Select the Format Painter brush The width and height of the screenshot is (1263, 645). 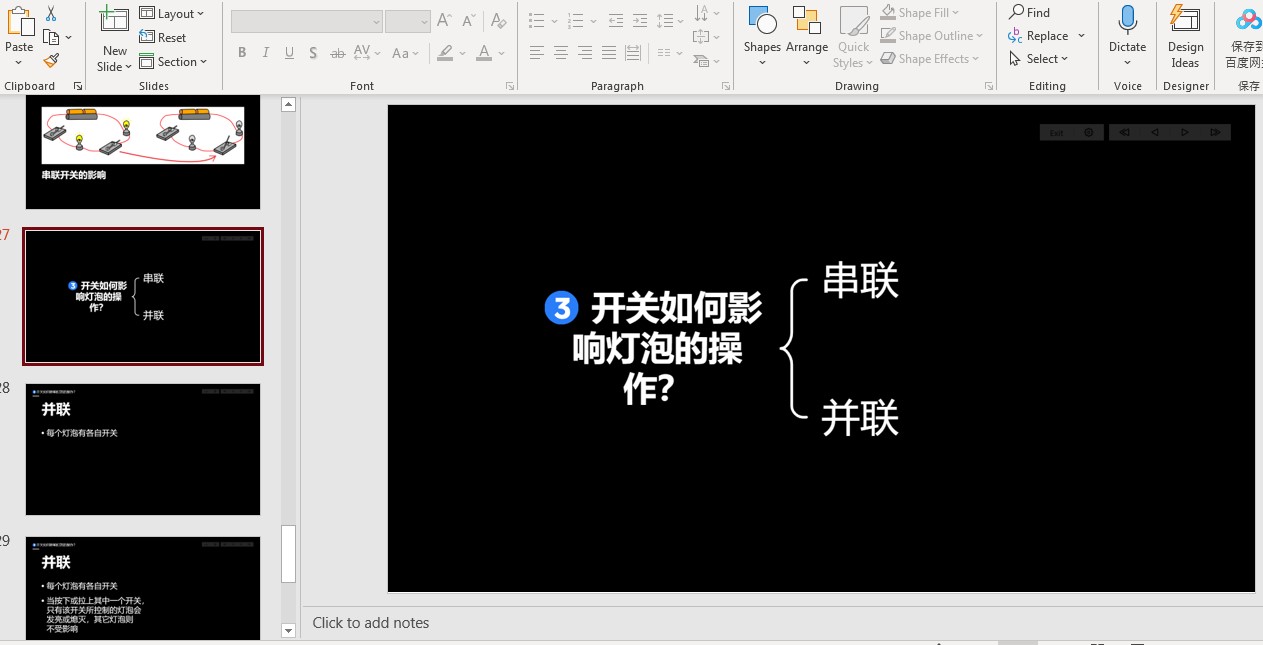click(x=51, y=61)
